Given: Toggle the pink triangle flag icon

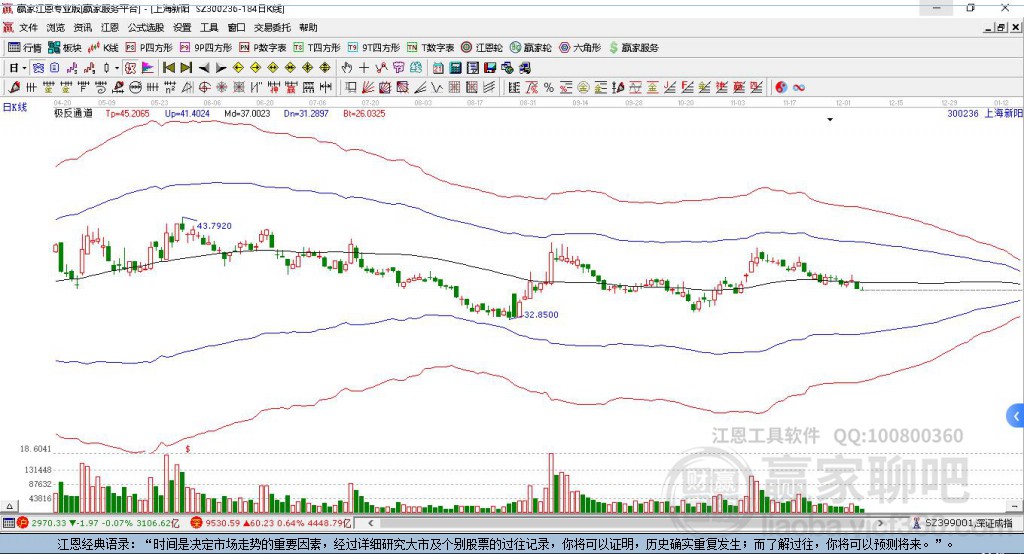Looking at the screenshot, I should tap(148, 68).
